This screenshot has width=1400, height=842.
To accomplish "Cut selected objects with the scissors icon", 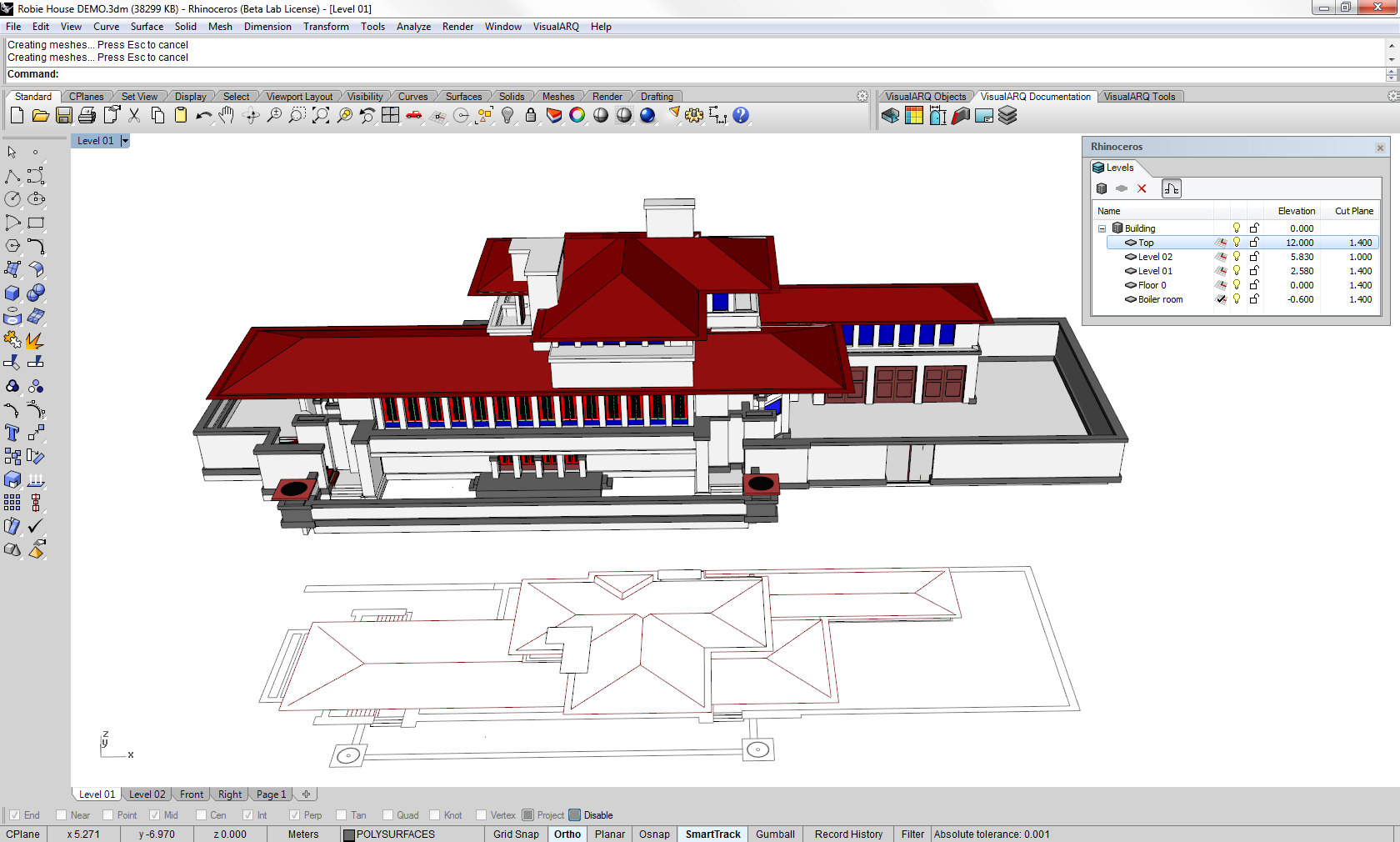I will (x=133, y=116).
